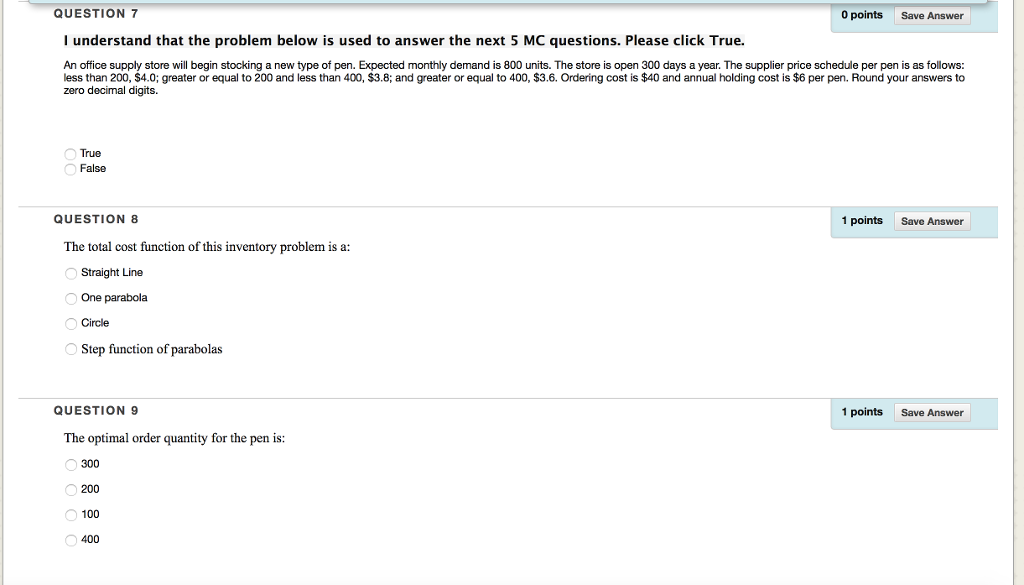Click the 1 points label for Question 8
The height and width of the screenshot is (585, 1024).
pyautogui.click(x=862, y=220)
